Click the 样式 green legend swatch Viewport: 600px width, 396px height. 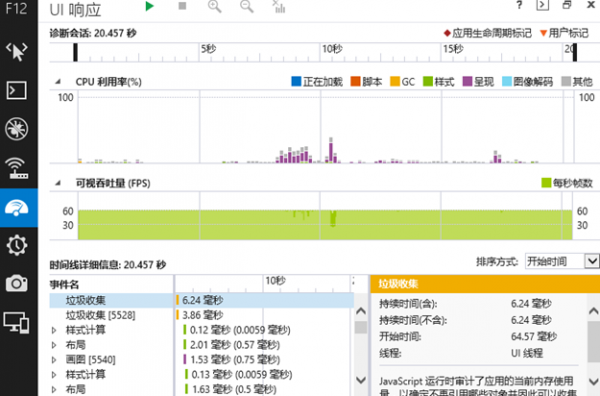[427, 81]
